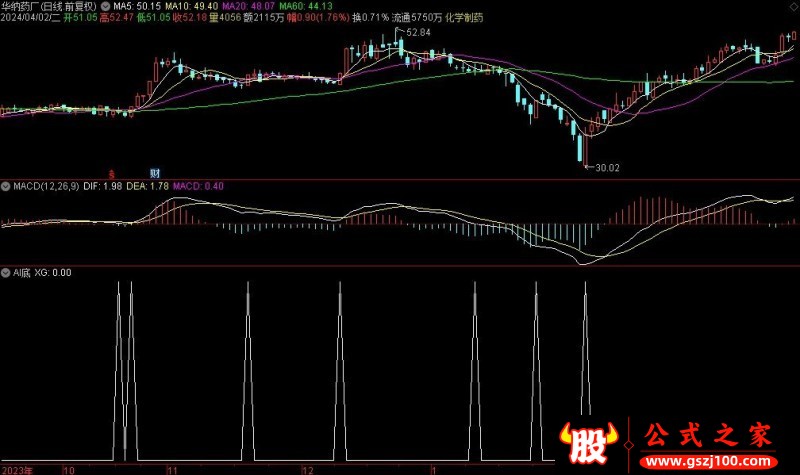Open the AI底 indicator dropdown arrow

pos(5,272)
